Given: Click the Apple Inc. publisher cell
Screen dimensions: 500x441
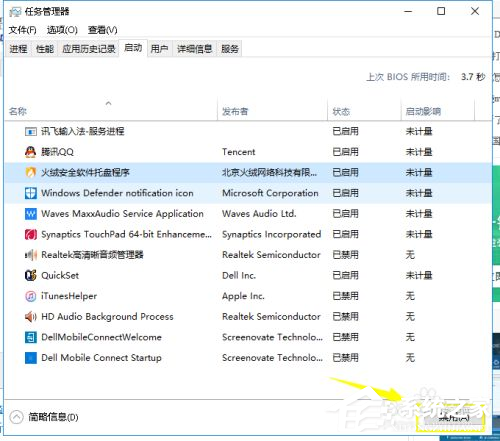Looking at the screenshot, I should [243, 296].
